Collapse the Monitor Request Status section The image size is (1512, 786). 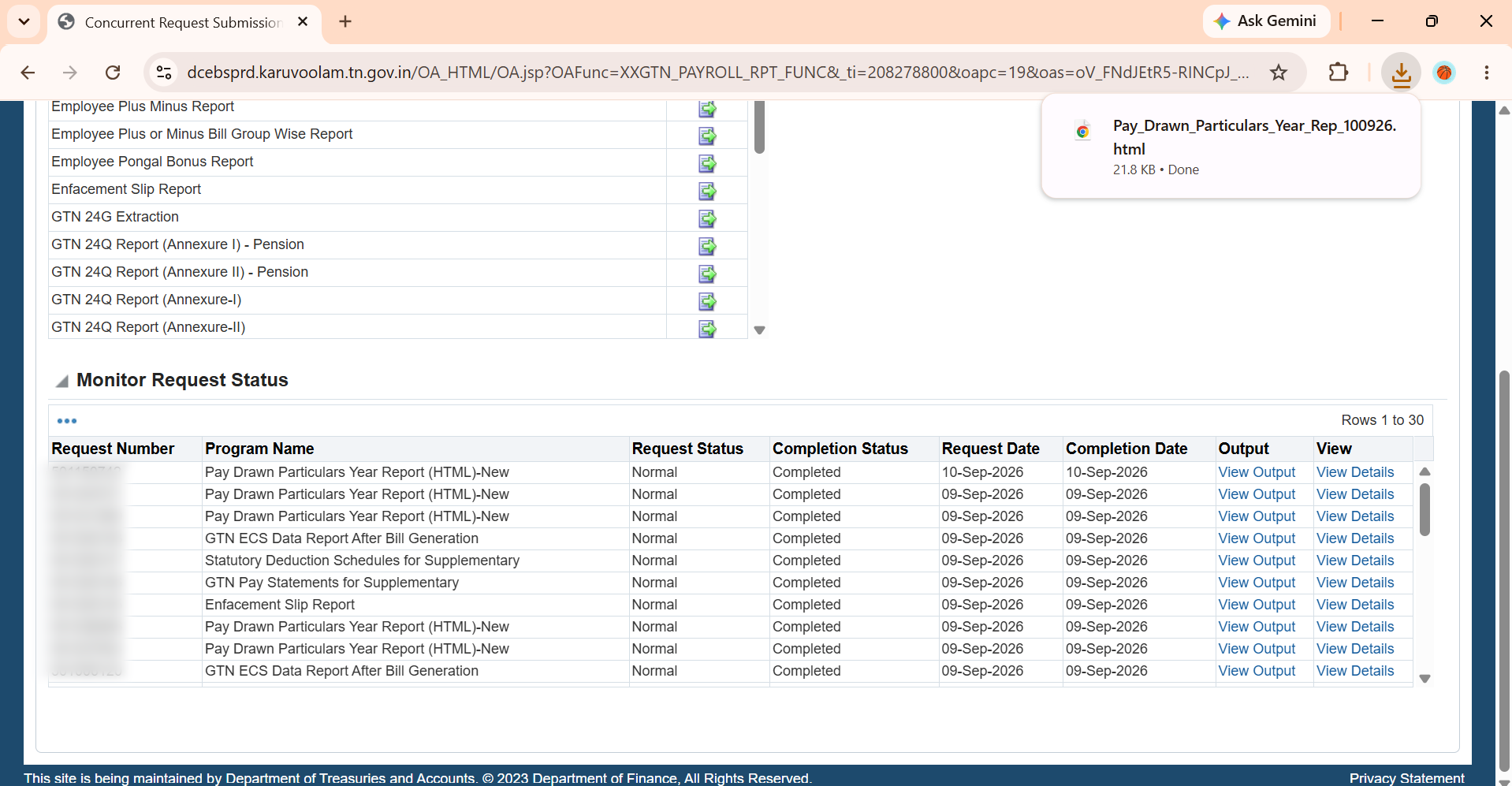61,381
